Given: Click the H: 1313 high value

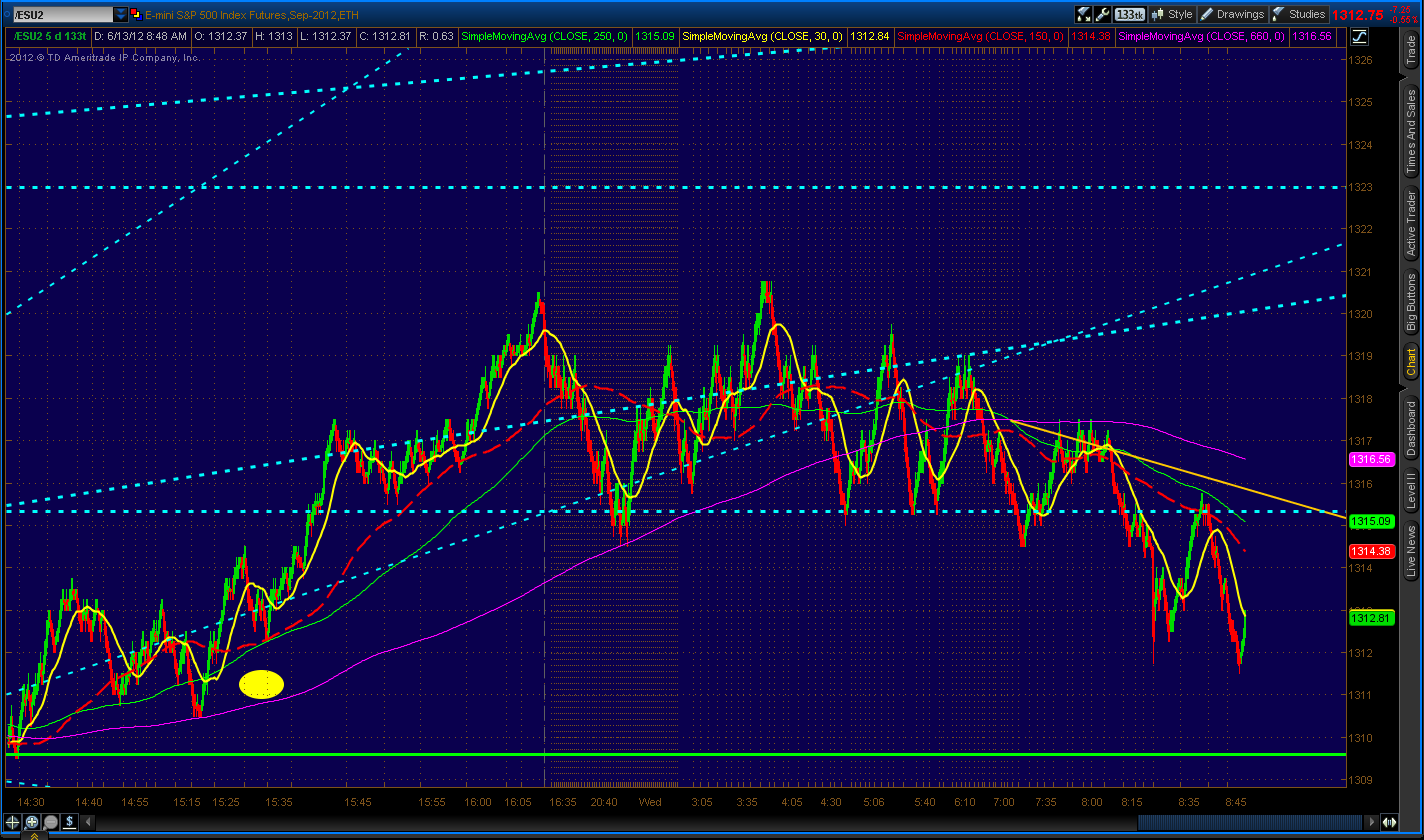Looking at the screenshot, I should pos(274,36).
